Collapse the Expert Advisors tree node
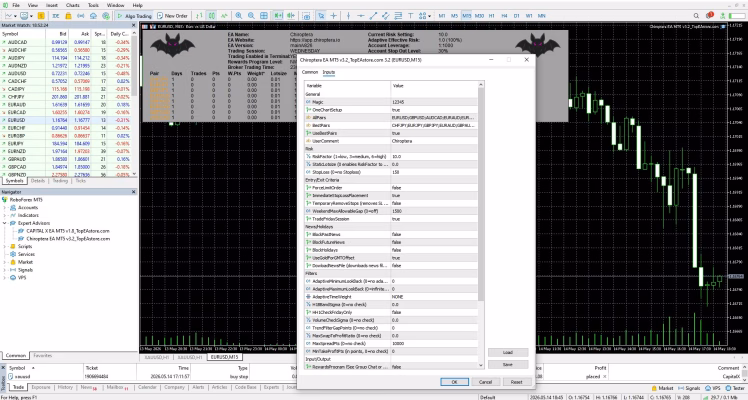The width and height of the screenshot is (748, 400). pyautogui.click(x=5, y=223)
